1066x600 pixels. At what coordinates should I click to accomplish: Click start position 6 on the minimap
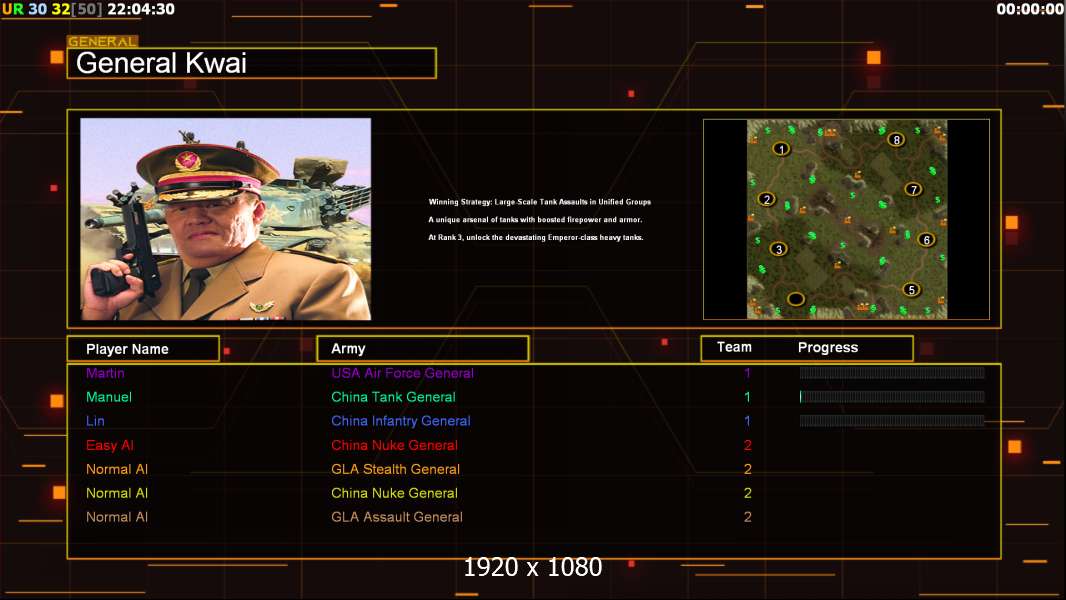point(926,239)
